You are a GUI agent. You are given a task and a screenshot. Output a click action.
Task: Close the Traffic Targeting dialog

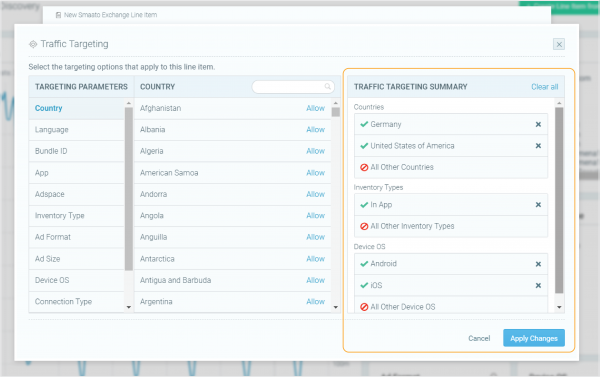tap(559, 44)
